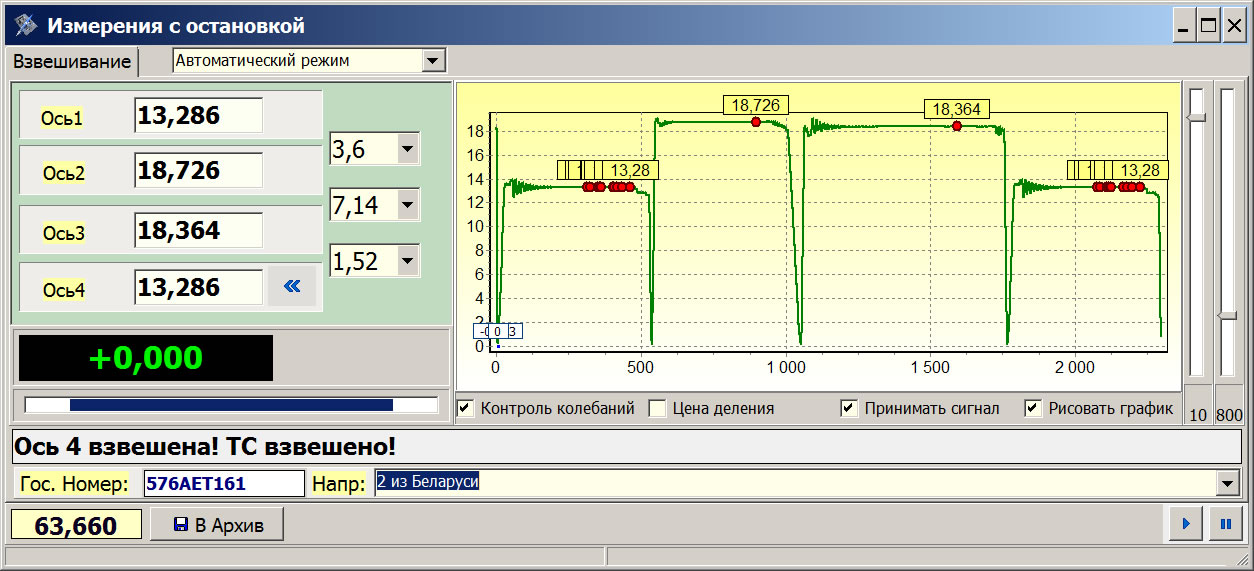Expand the 3,6 axle distance dropdown

[407, 150]
